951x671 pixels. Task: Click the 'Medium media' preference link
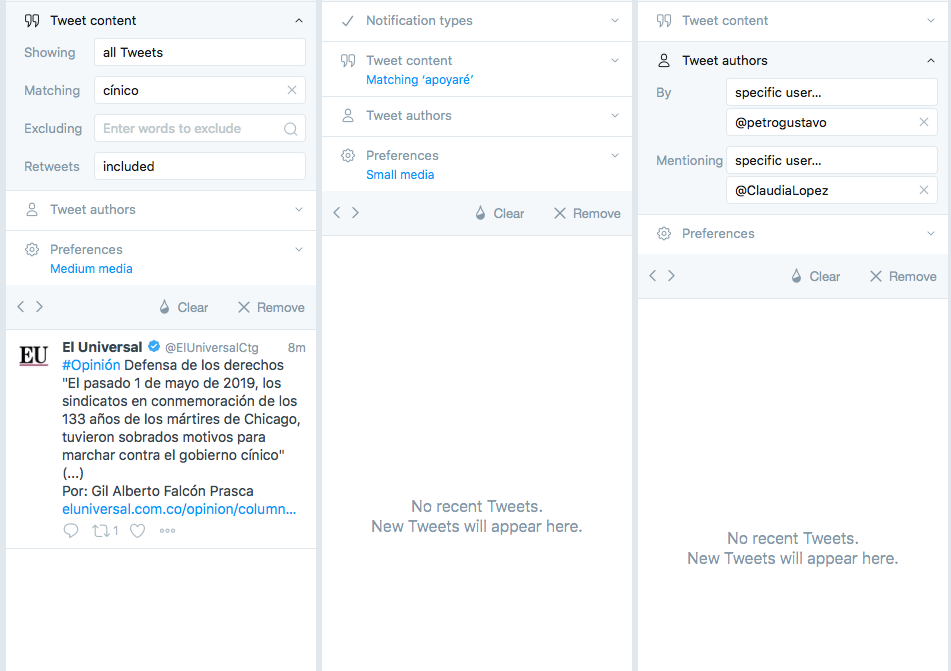click(91, 269)
